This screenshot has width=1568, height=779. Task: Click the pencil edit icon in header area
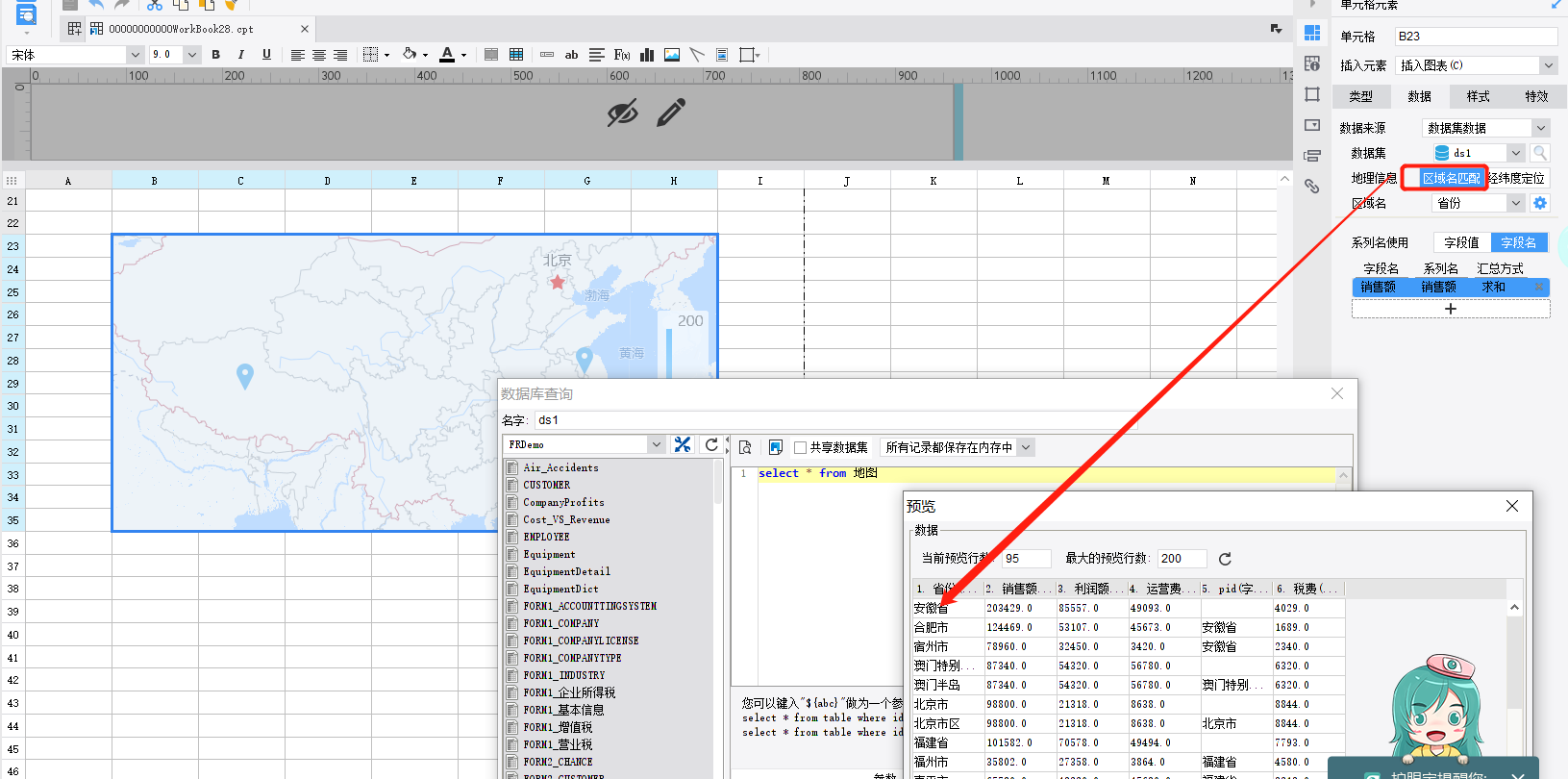pyautogui.click(x=671, y=113)
